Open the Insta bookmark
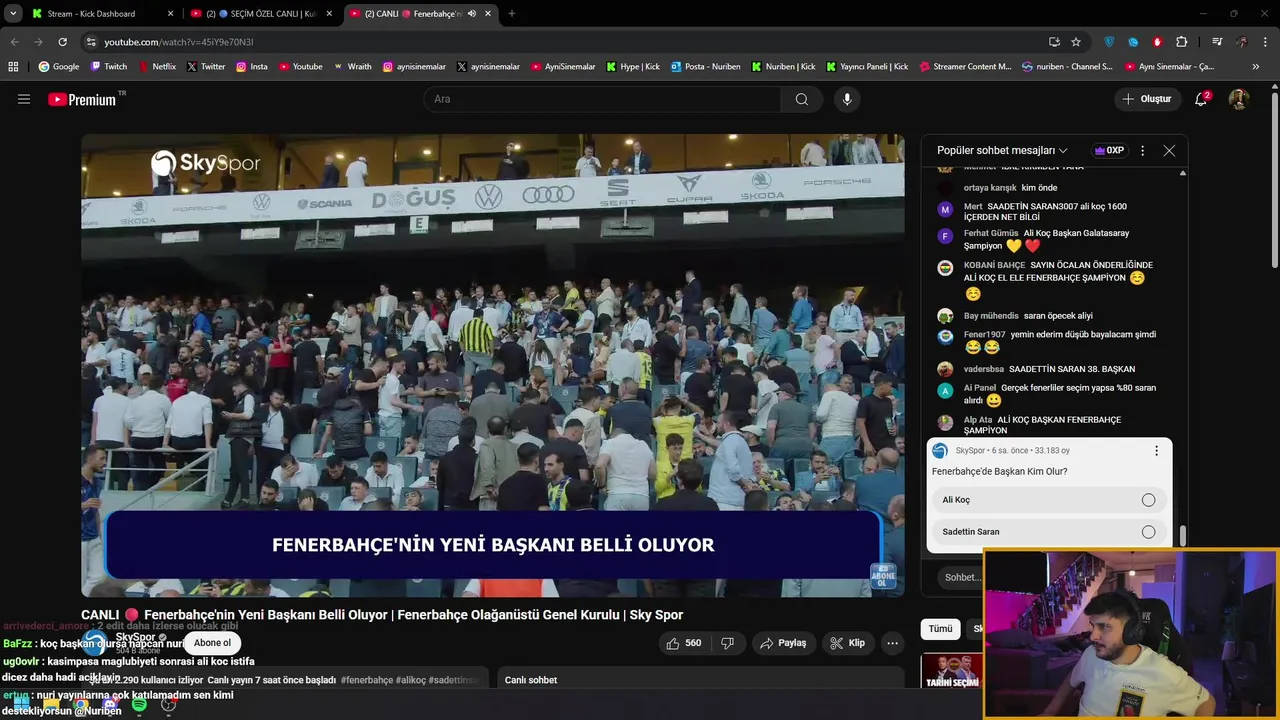Screen dimensions: 1280x720 252,66
